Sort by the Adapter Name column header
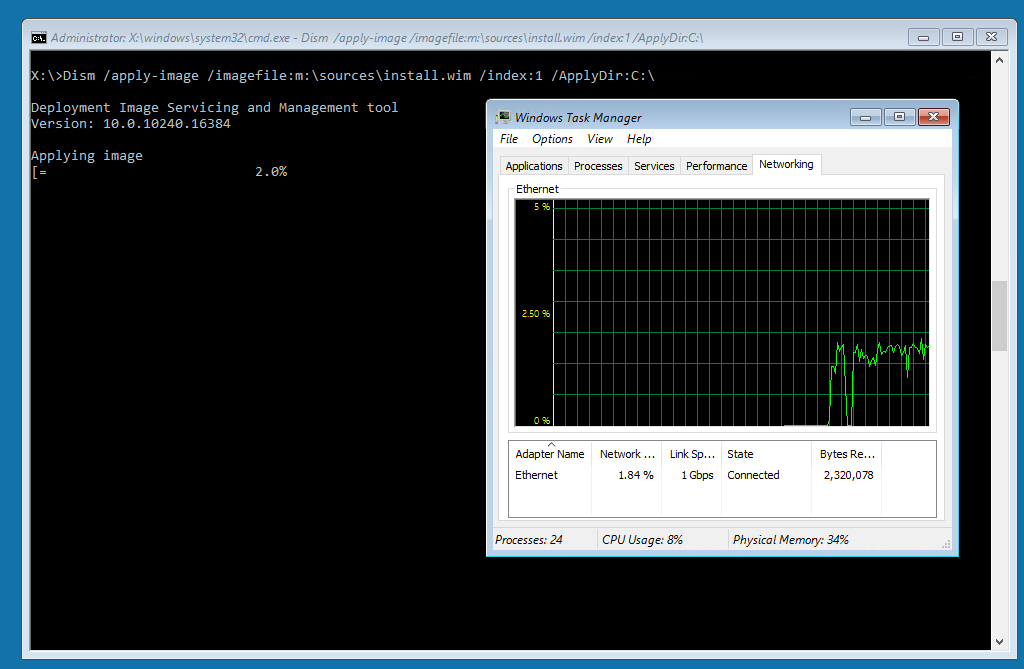The height and width of the screenshot is (669, 1024). [x=550, y=454]
